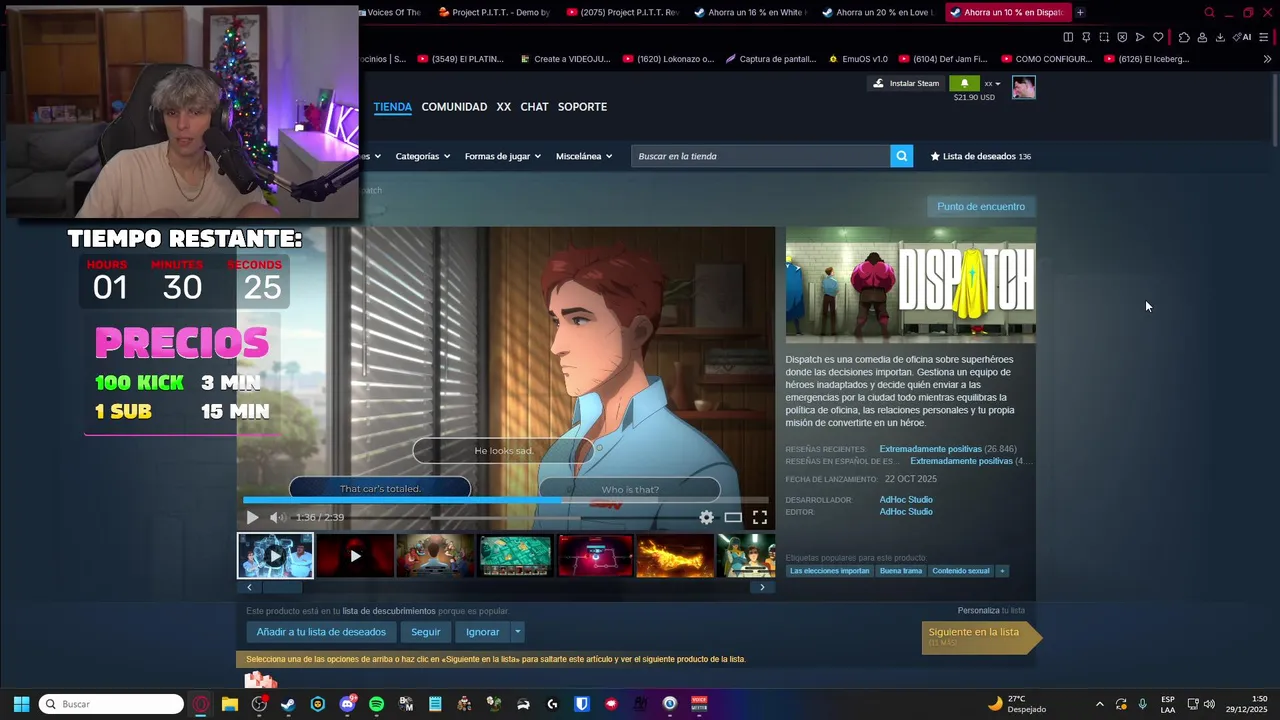
Task: Open the Steam profile avatar
Action: (x=1023, y=87)
